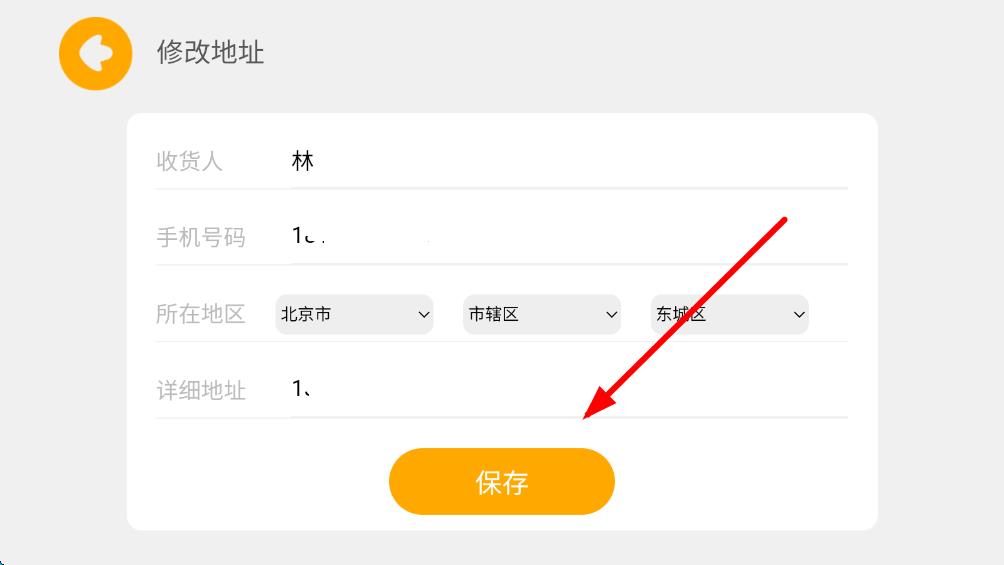The image size is (1004, 565).
Task: Click the name text 林 in recipient field
Action: point(303,161)
